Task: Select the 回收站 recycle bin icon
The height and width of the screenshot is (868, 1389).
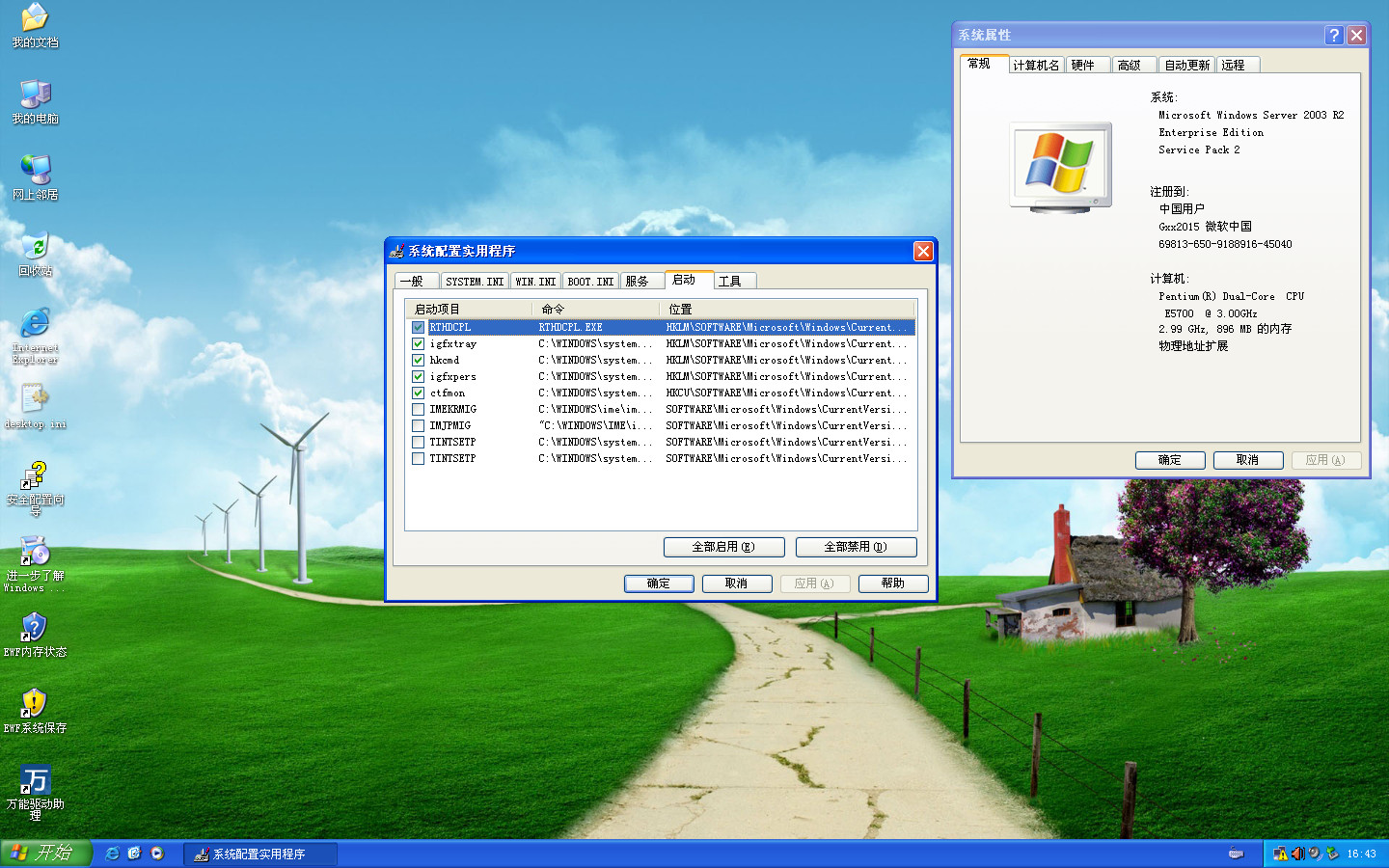Action: tap(35, 254)
